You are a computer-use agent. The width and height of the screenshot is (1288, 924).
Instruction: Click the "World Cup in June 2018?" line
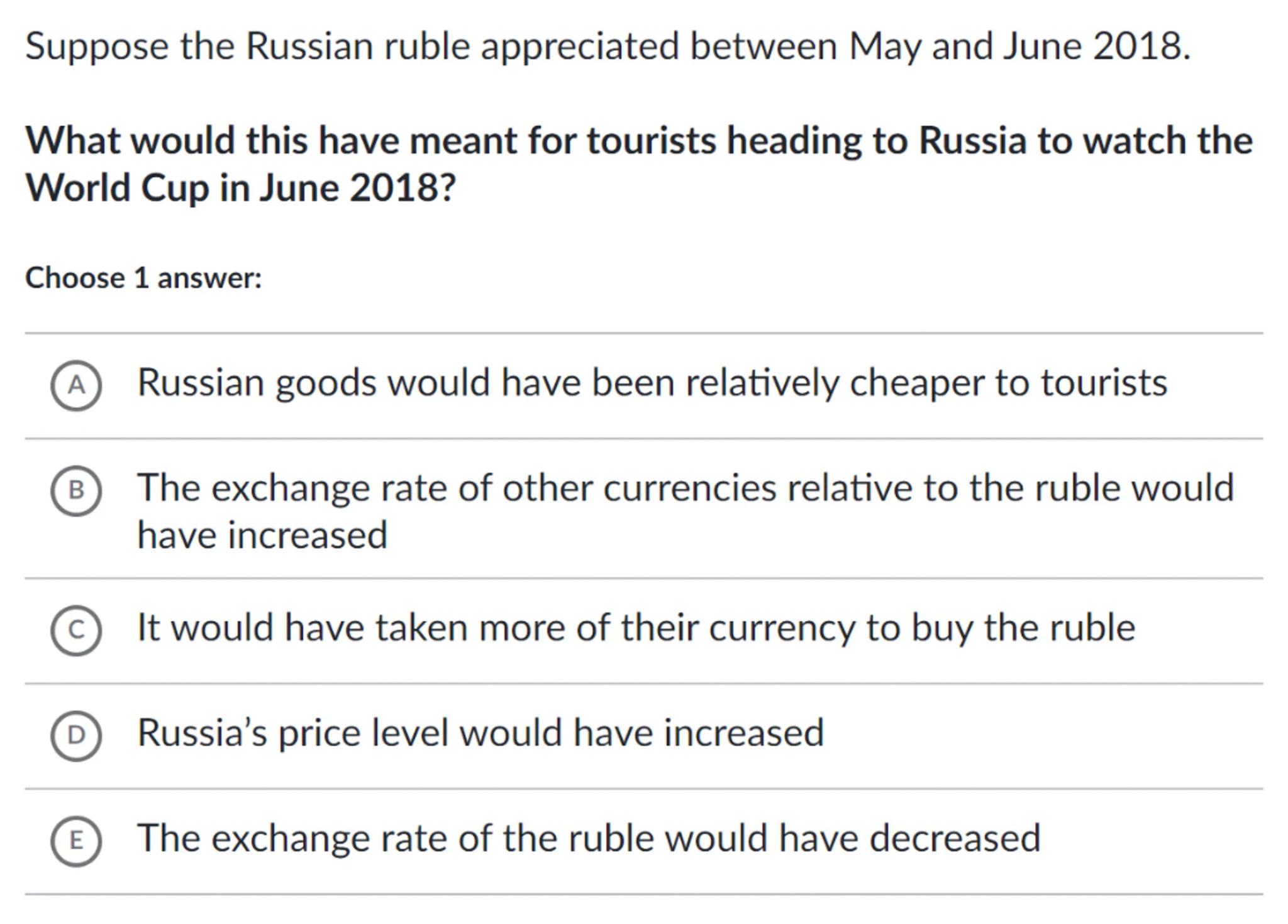coord(240,188)
